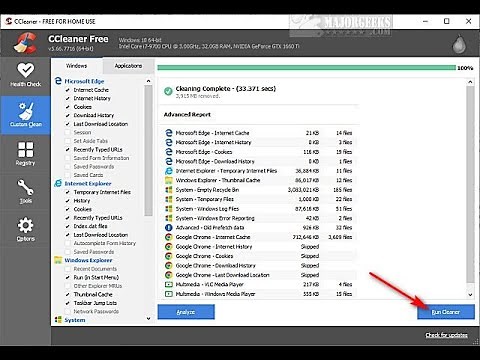The width and height of the screenshot is (480, 360).
Task: Open the Custom Clean section
Action: click(26, 115)
